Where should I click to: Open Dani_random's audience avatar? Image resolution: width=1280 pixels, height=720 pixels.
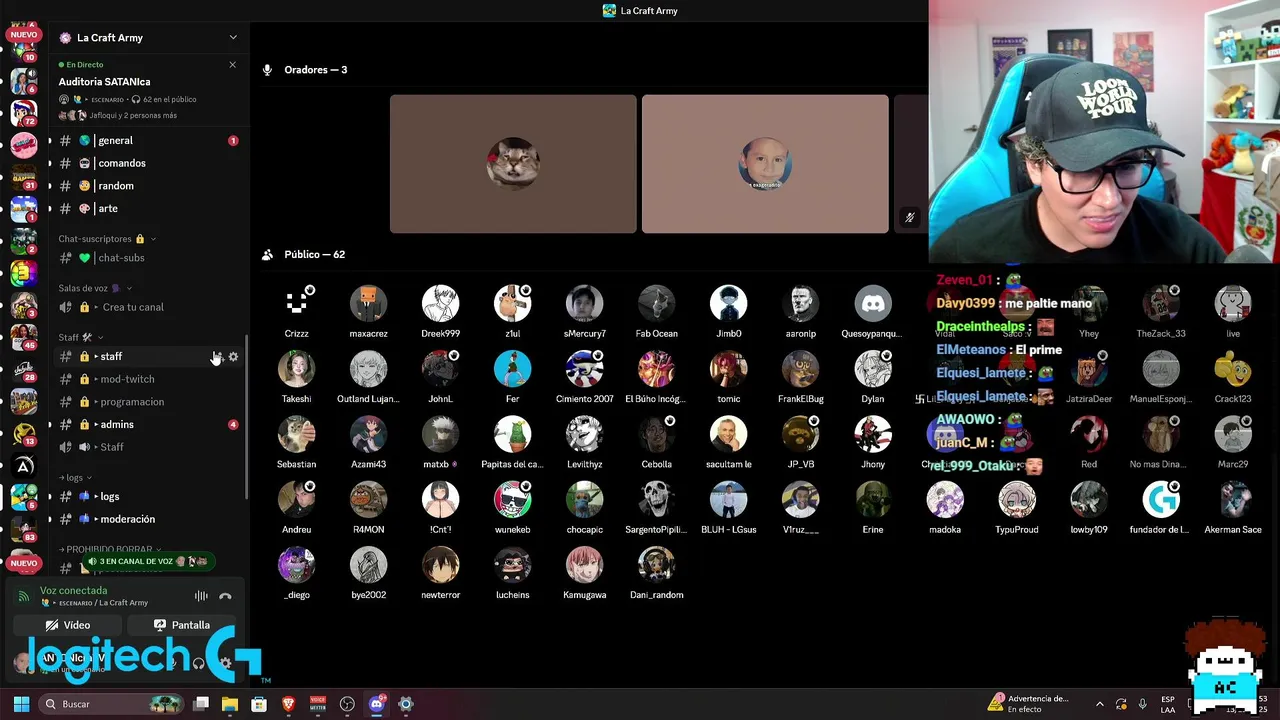[656, 565]
